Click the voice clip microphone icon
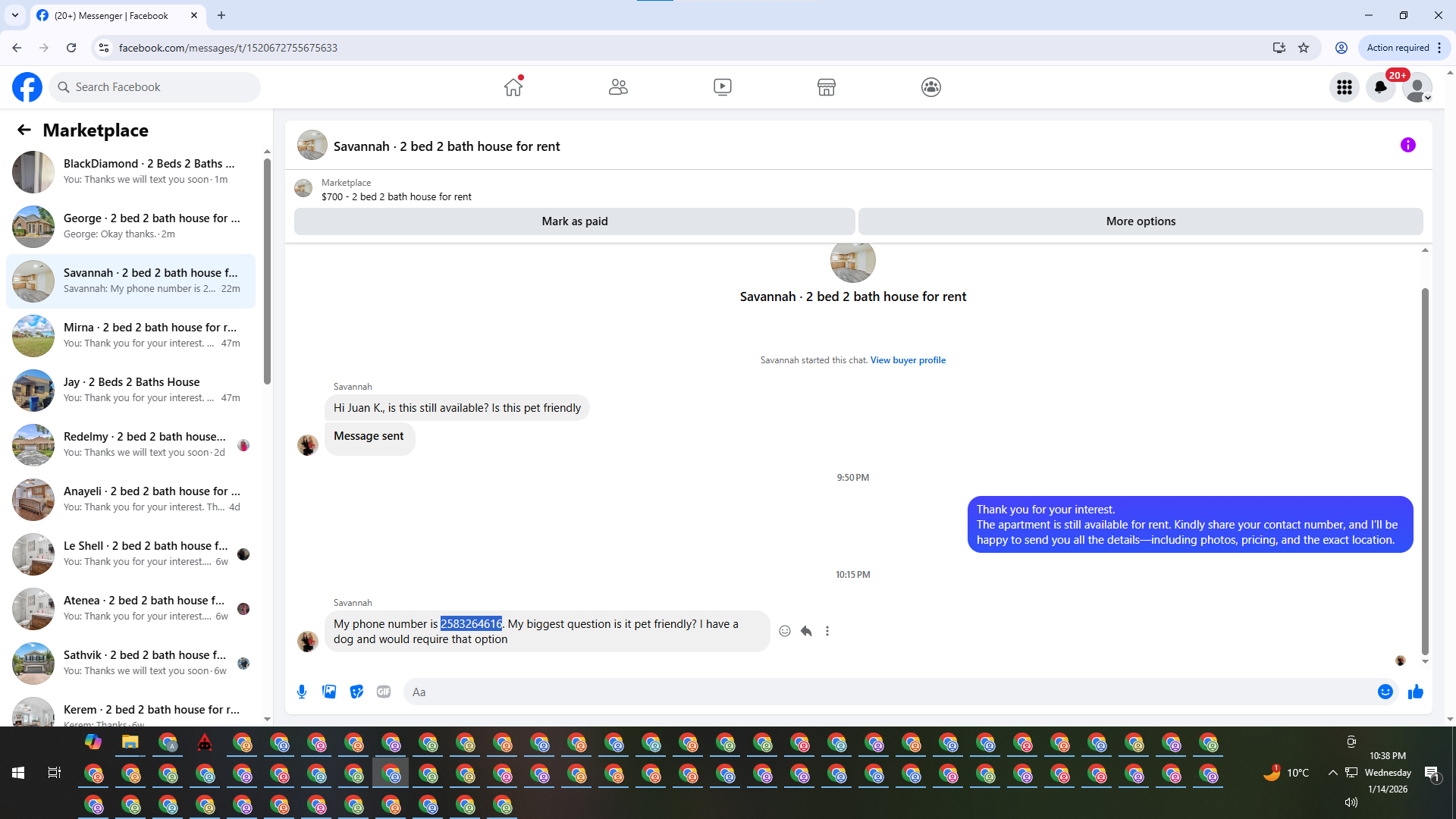1456x819 pixels. tap(302, 692)
